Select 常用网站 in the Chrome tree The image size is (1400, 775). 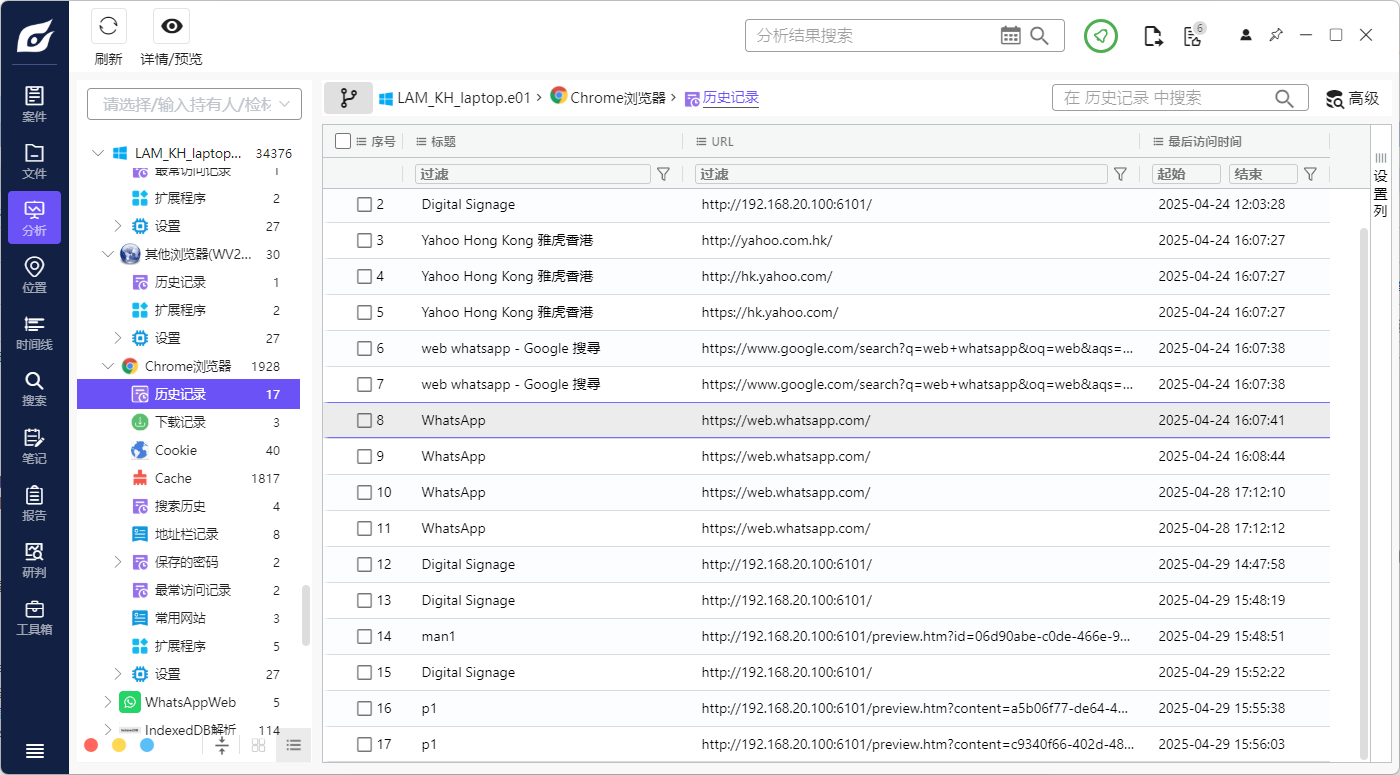click(x=188, y=618)
